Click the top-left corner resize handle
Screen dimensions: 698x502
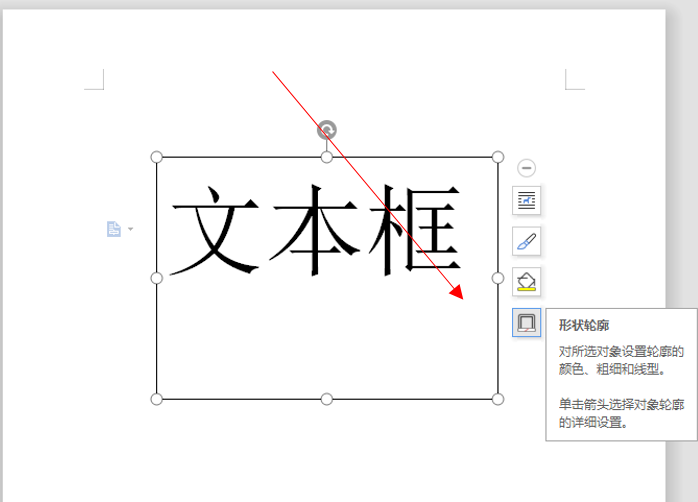pyautogui.click(x=156, y=157)
